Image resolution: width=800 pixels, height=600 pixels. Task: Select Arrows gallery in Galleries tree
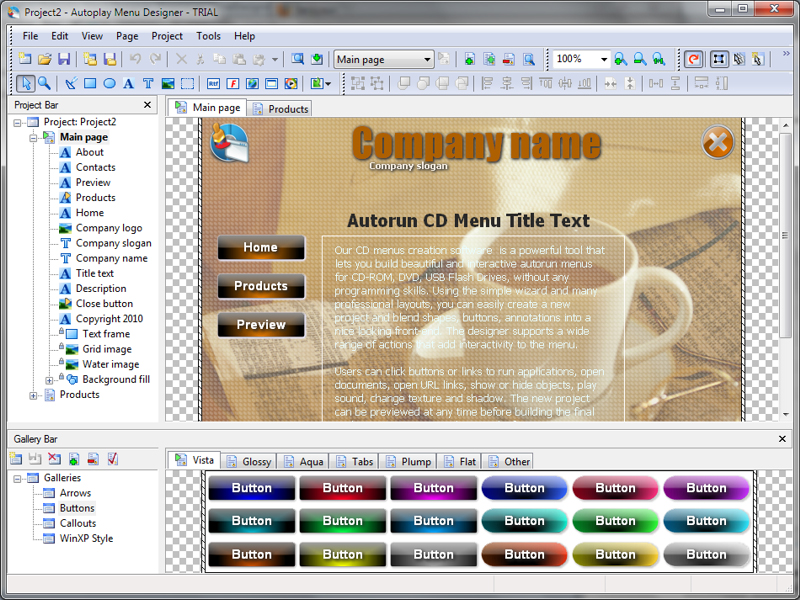click(76, 493)
